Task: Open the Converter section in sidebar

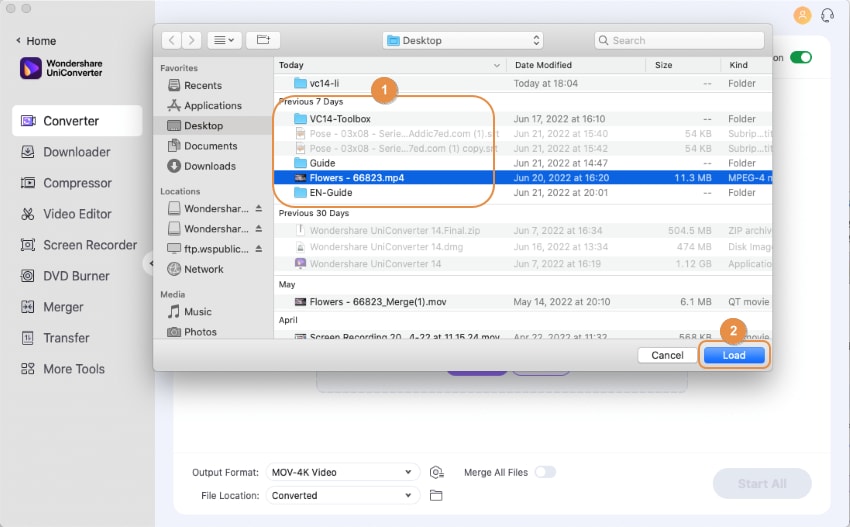Action: point(76,121)
